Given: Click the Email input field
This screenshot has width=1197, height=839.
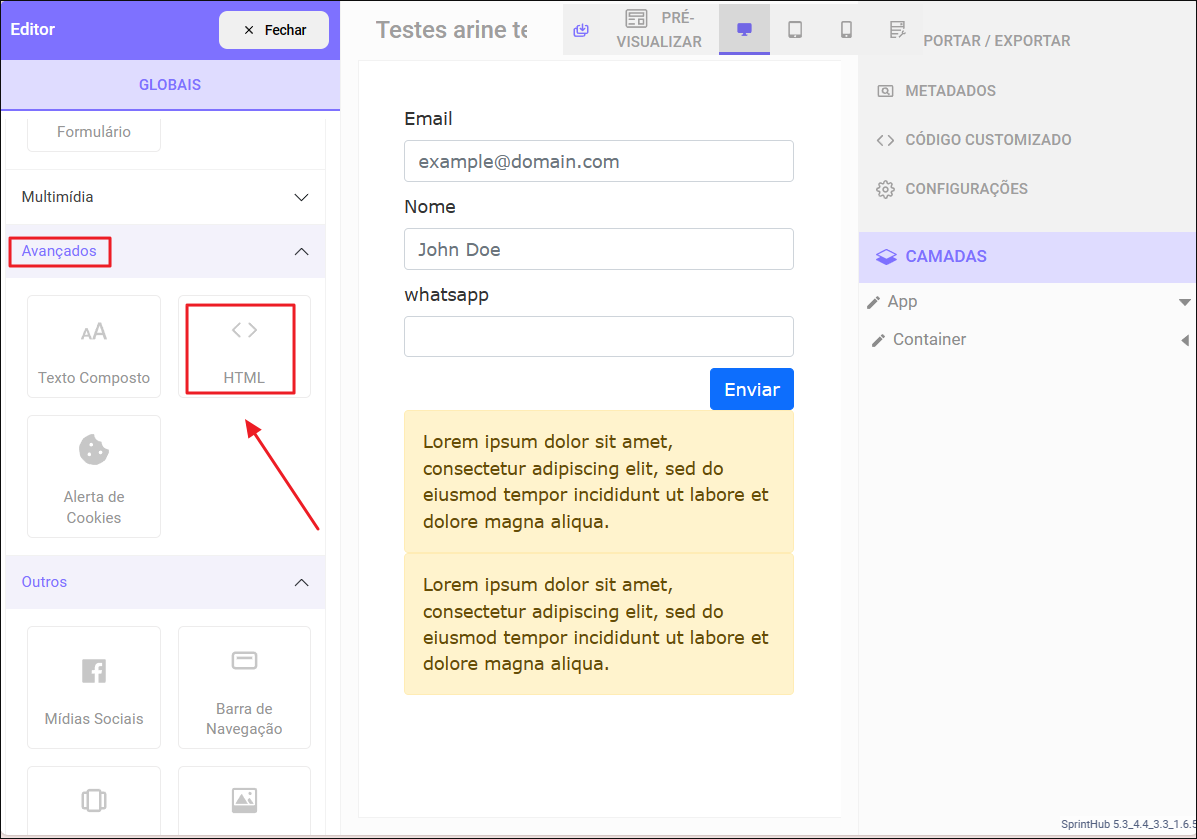Looking at the screenshot, I should [x=598, y=161].
